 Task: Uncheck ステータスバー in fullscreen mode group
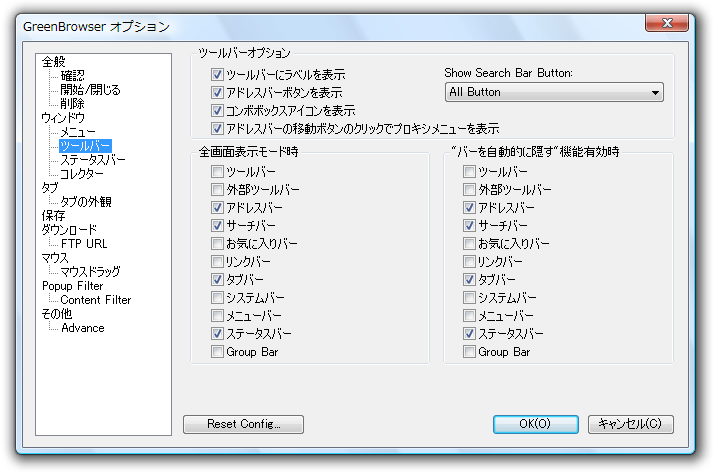217,334
